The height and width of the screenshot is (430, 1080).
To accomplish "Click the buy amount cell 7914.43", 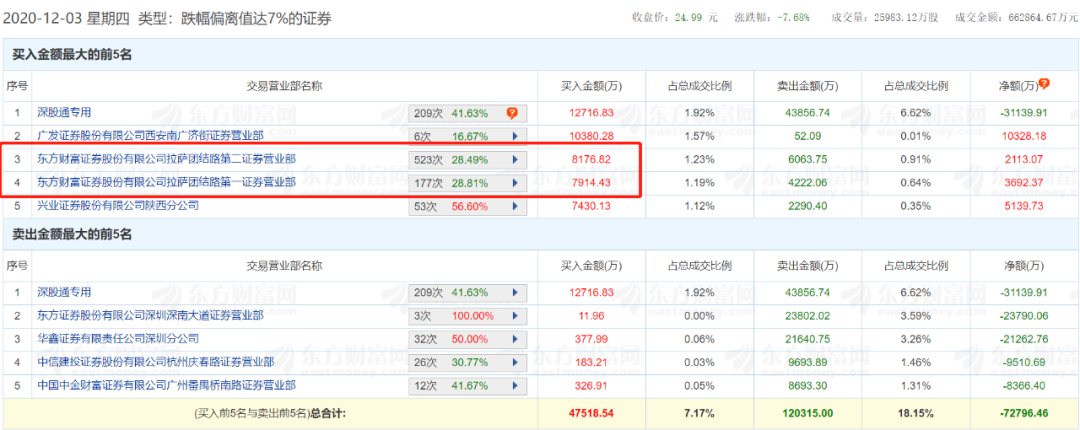I will 592,183.
